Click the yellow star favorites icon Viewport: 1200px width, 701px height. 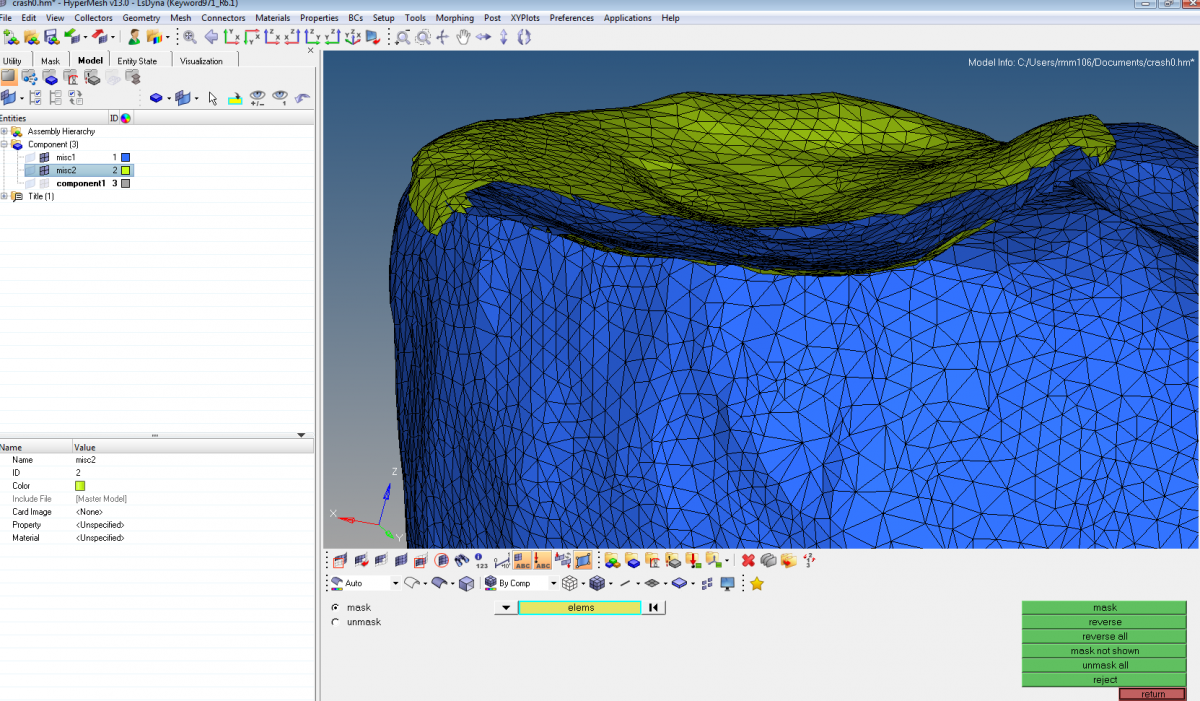coord(757,582)
